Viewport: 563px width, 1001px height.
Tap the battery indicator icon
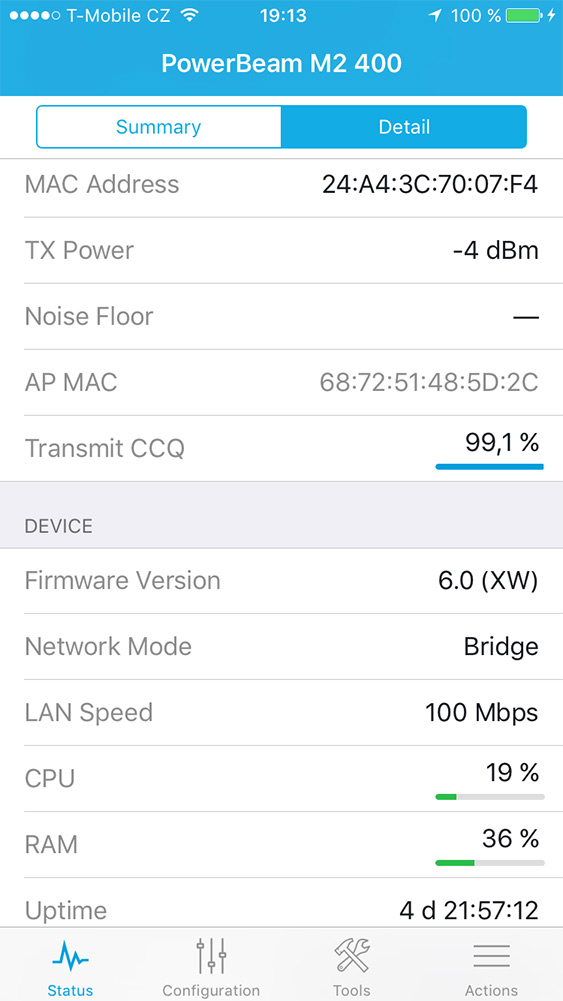(x=523, y=15)
